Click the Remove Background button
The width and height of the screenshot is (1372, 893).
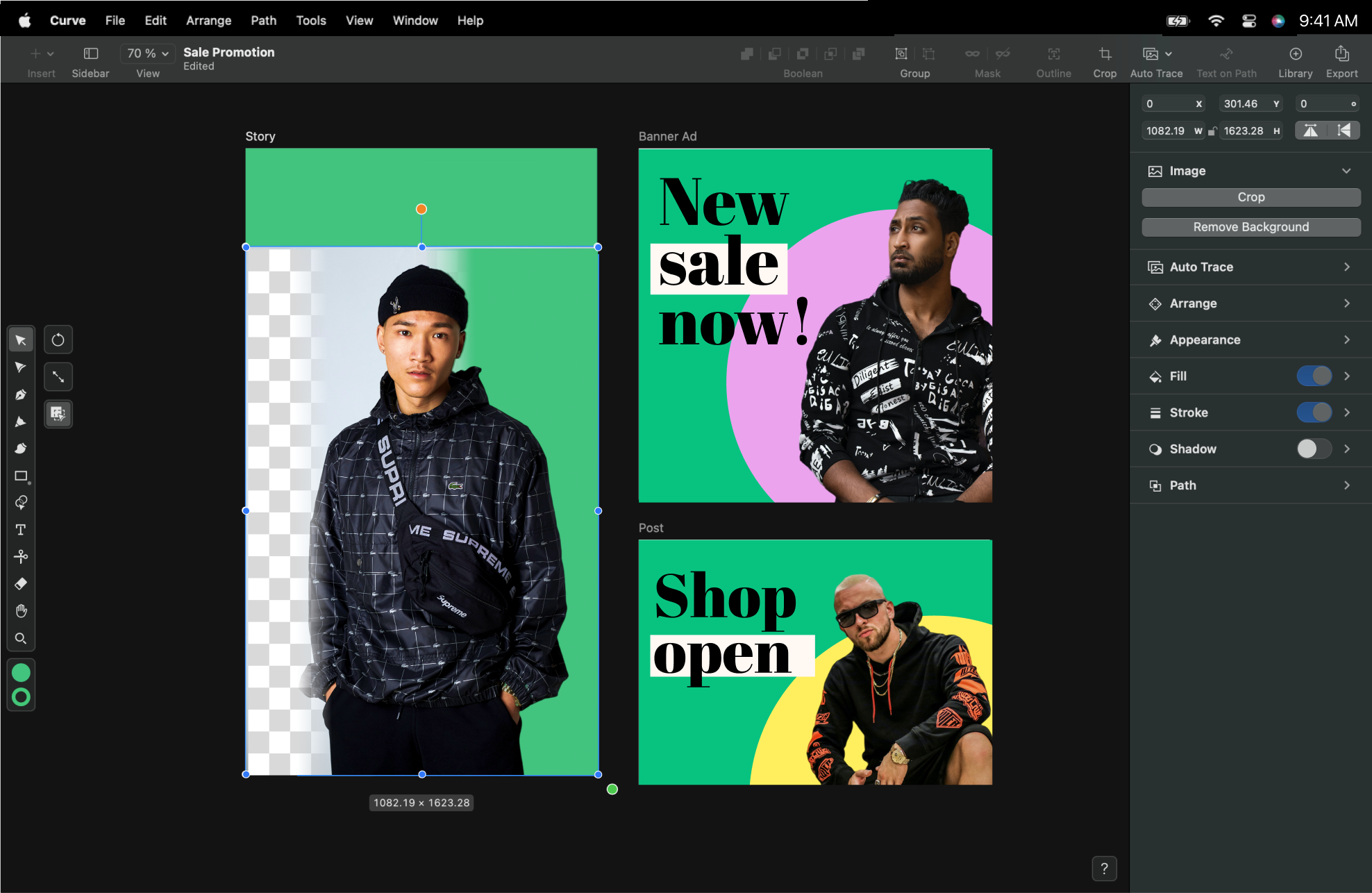pos(1250,226)
